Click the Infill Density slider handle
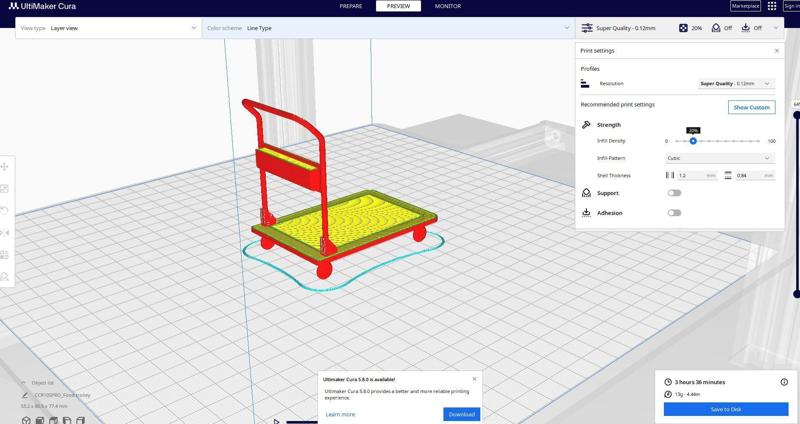The image size is (800, 424). pyautogui.click(x=693, y=141)
